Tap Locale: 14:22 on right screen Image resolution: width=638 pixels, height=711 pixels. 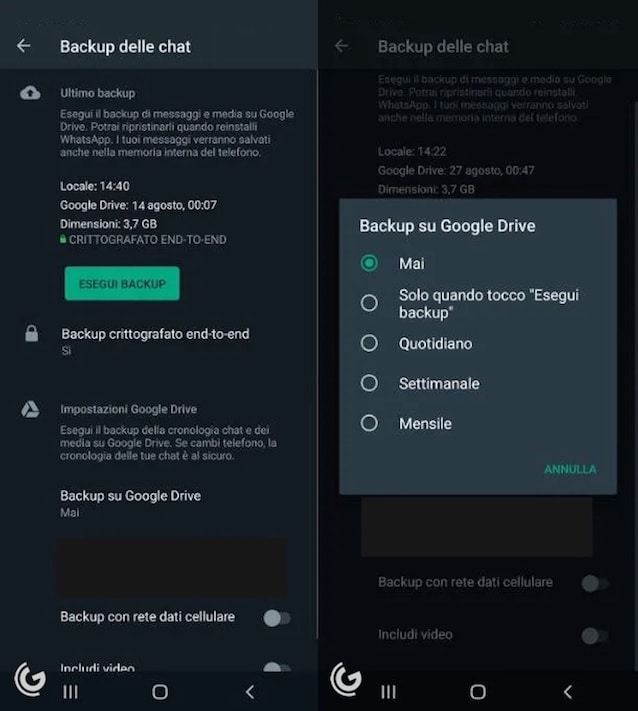(412, 151)
